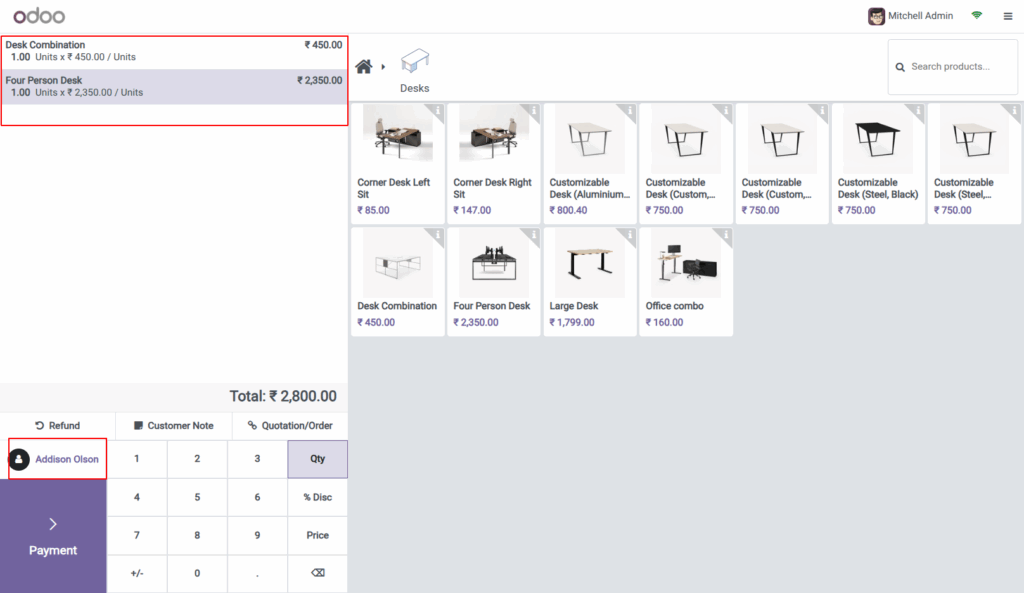Select the Four Person Desk product thumbnail
This screenshot has height=593, width=1024.
tap(493, 263)
